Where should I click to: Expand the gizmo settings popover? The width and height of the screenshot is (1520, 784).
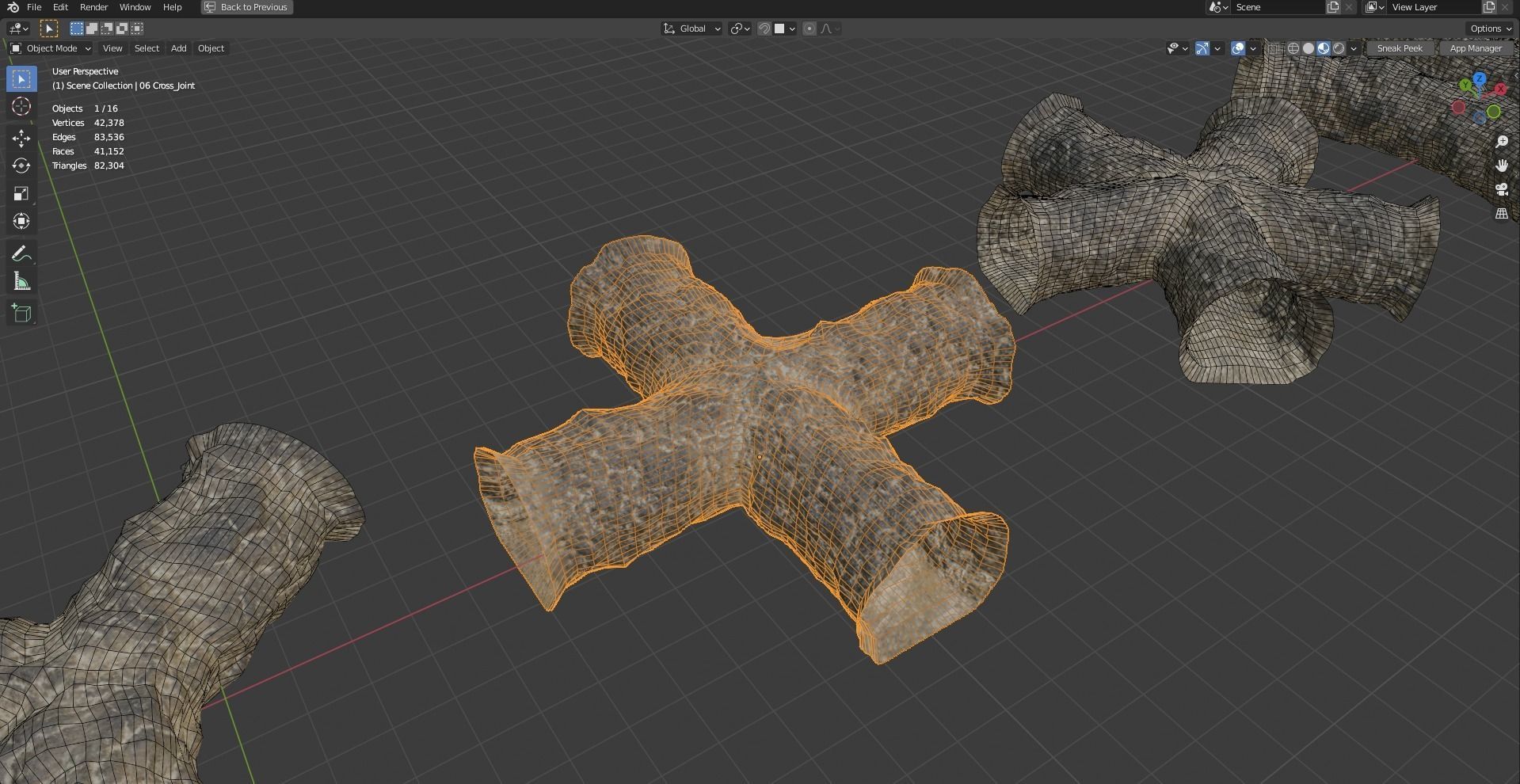click(1217, 48)
